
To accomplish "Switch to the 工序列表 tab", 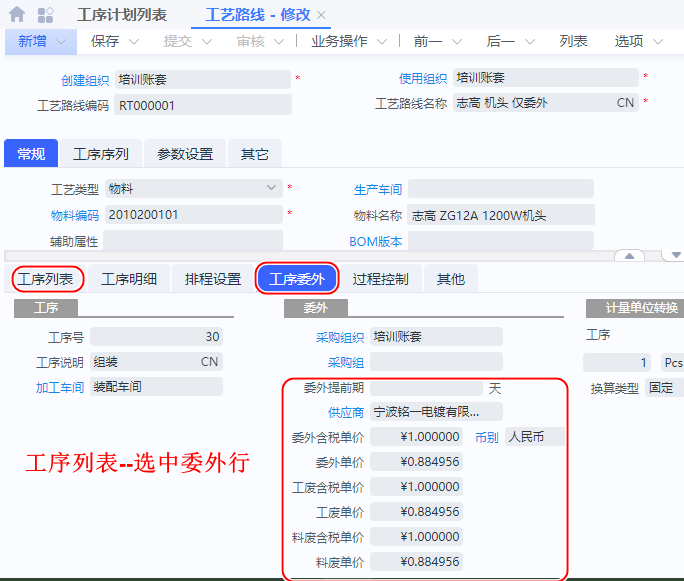I will coord(46,279).
